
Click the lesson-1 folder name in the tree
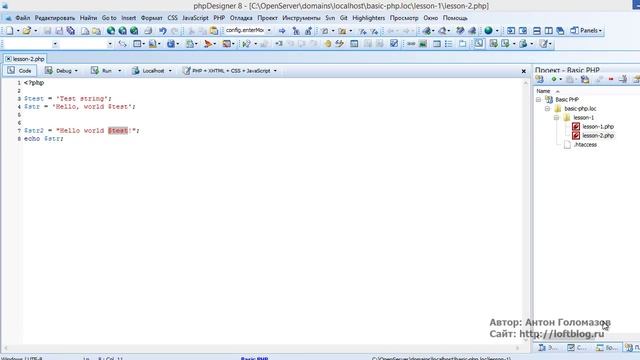pos(583,118)
